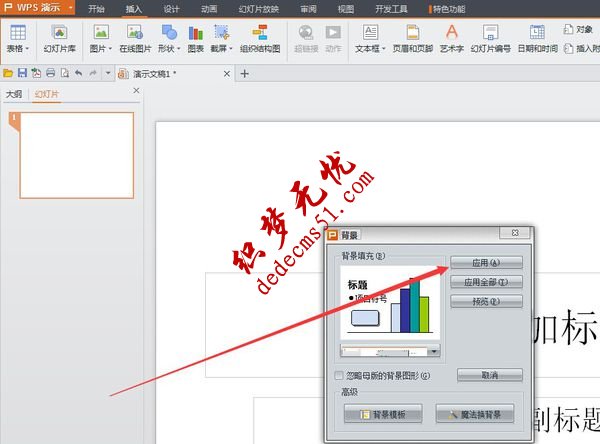Screen dimensions: 600x444
Task: Save the document with the floppy disk icon
Action: pos(22,73)
